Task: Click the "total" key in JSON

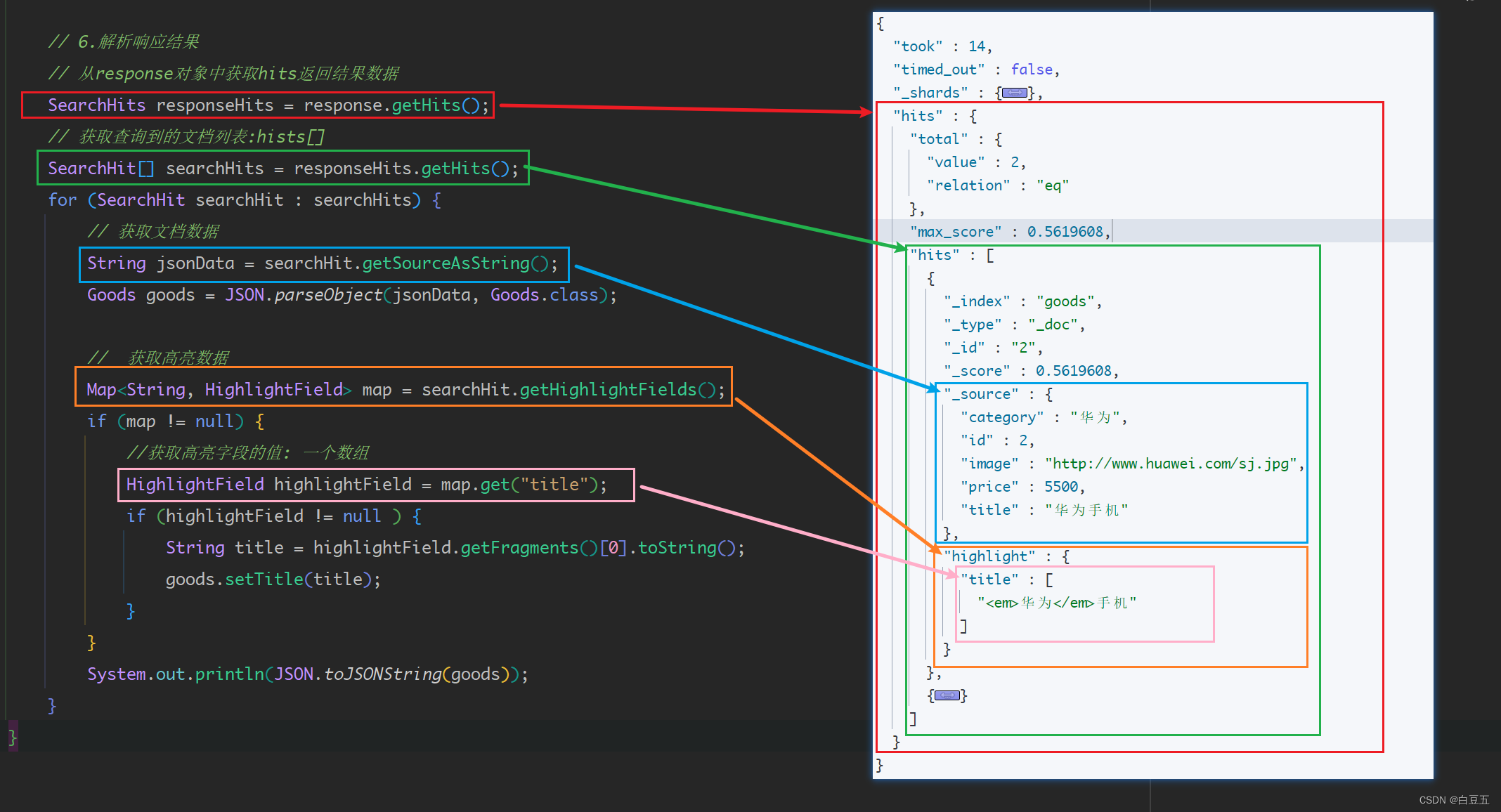Action: point(939,139)
